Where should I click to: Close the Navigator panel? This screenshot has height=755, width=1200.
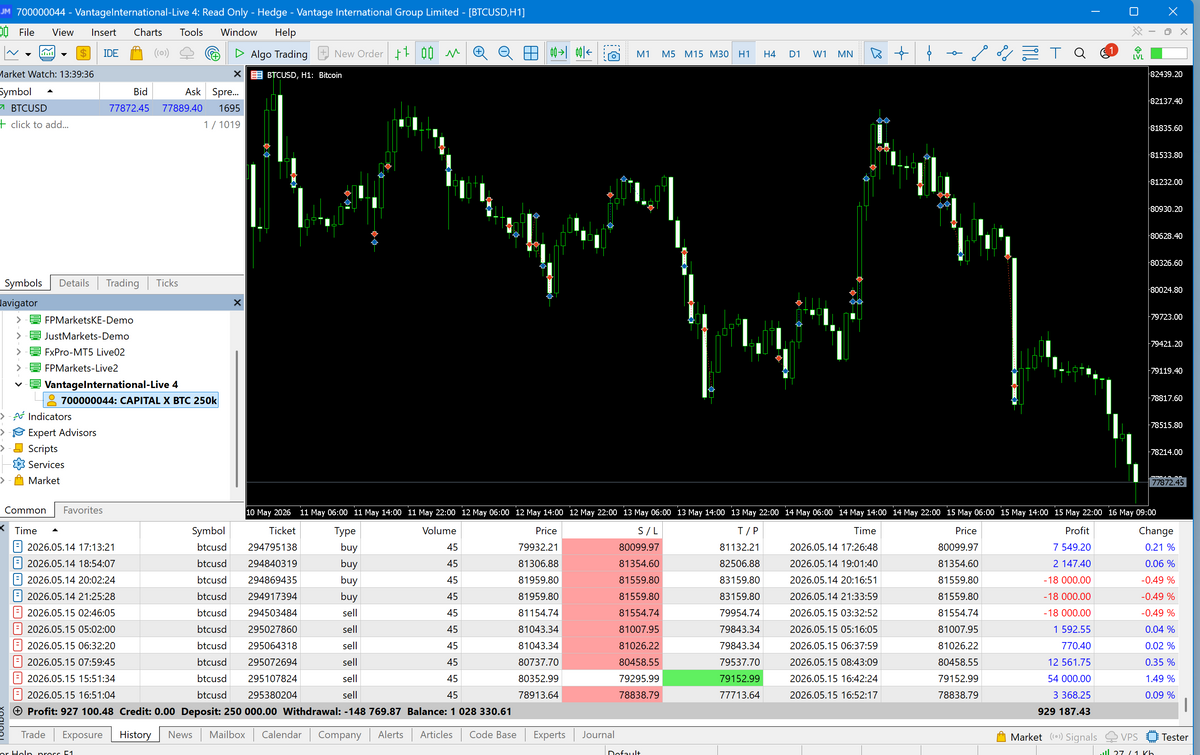click(237, 302)
